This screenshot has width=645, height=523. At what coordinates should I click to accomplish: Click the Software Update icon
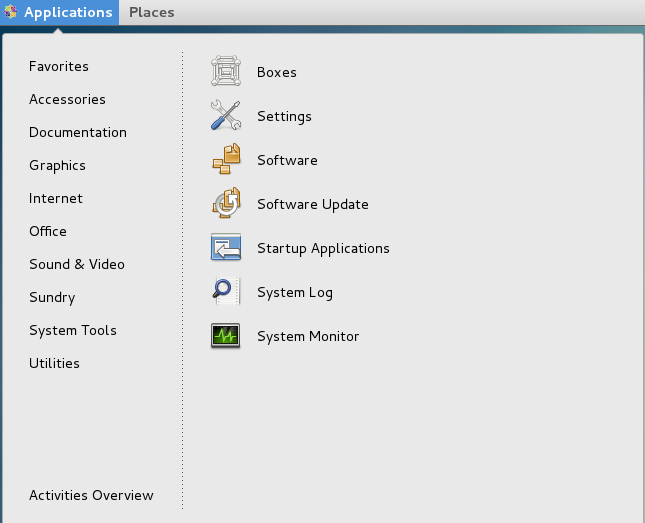(x=226, y=203)
